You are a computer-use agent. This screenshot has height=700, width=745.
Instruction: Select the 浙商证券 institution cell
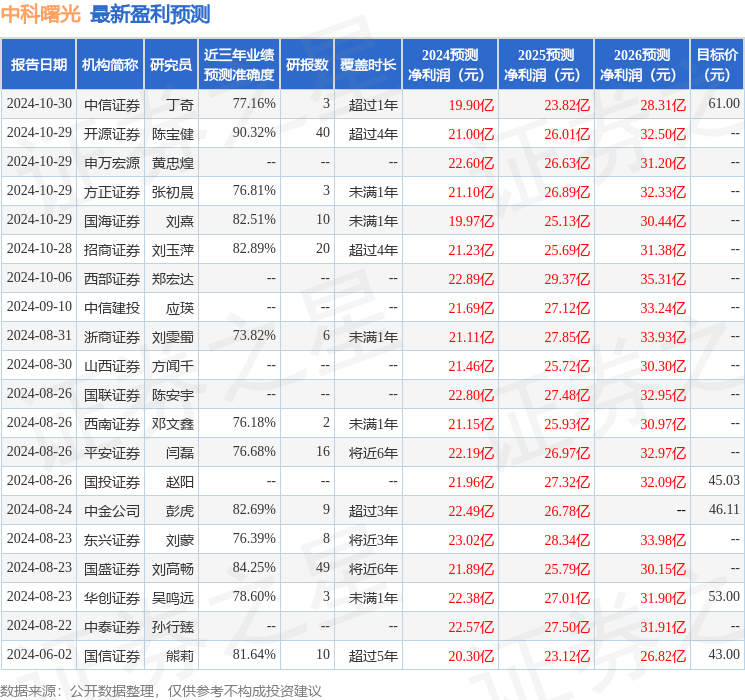tap(112, 337)
